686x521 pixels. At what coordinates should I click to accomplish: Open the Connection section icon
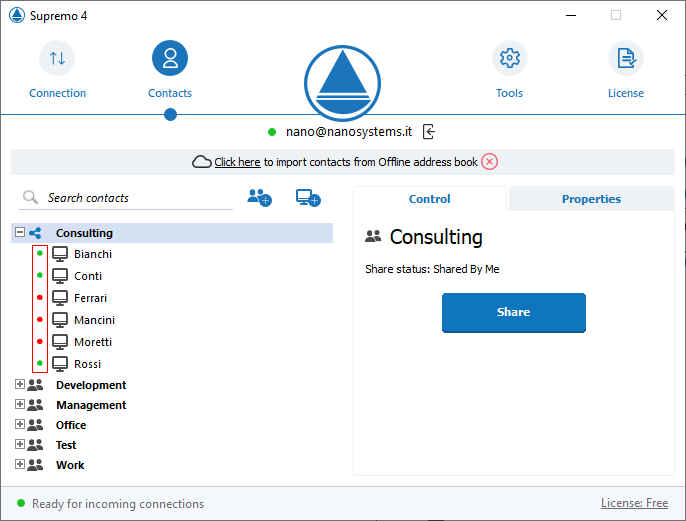[x=57, y=58]
